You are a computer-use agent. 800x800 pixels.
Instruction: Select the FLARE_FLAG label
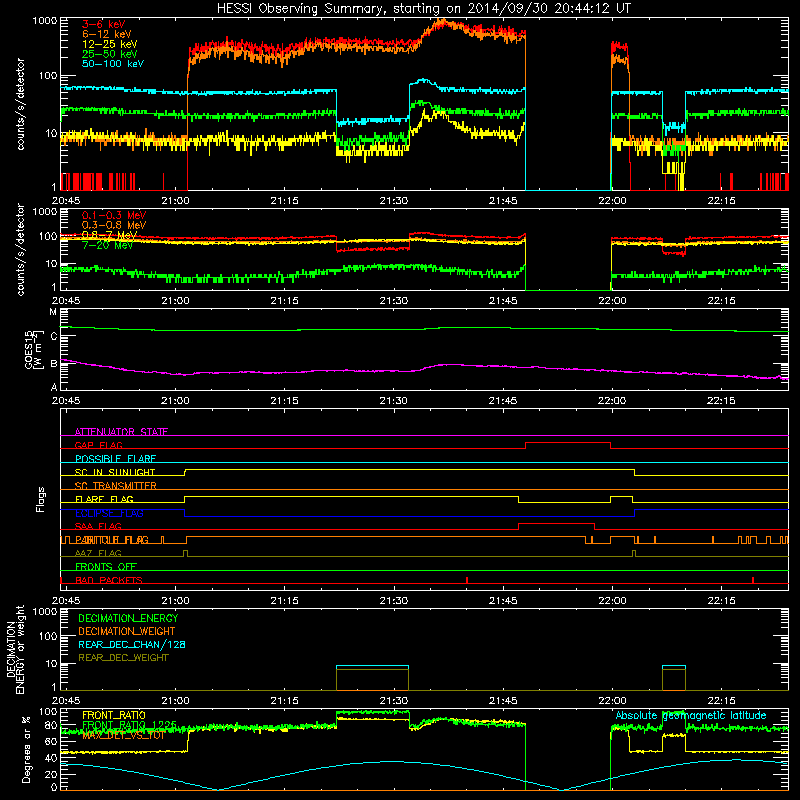click(104, 499)
